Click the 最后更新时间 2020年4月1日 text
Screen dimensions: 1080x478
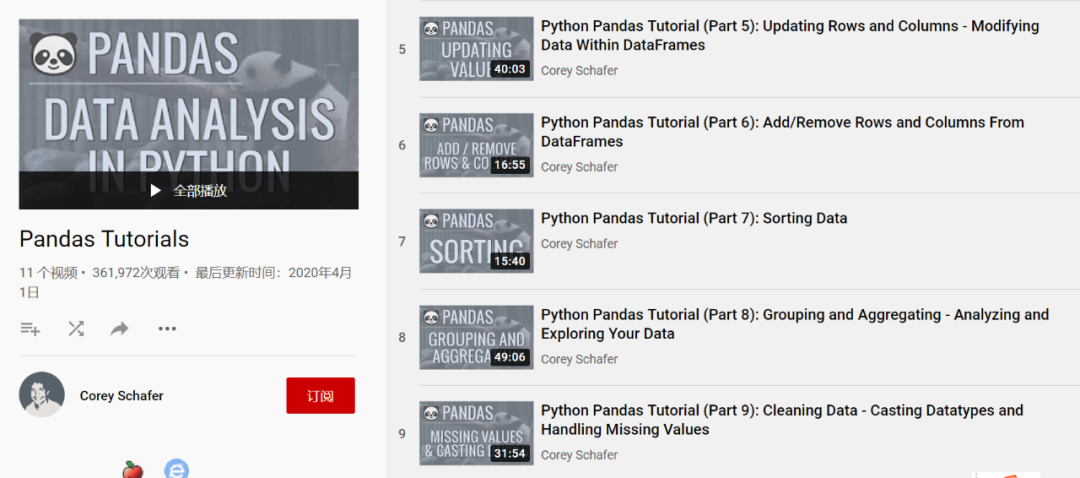[186, 282]
